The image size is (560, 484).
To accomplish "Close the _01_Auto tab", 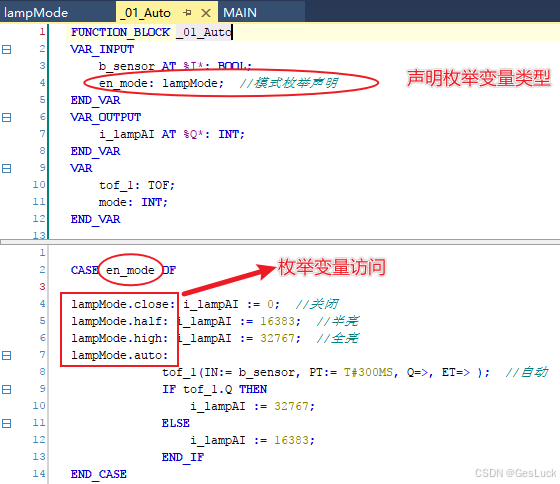I will pos(206,13).
